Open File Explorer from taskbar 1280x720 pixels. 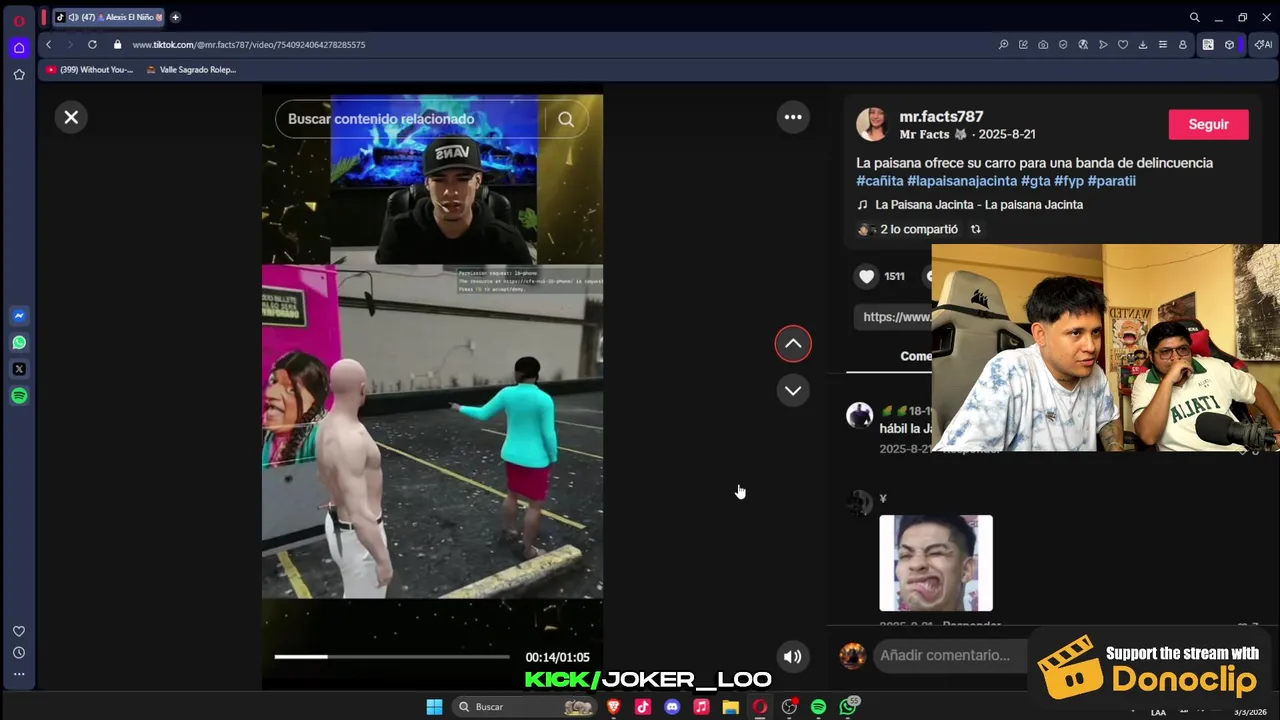pos(731,707)
